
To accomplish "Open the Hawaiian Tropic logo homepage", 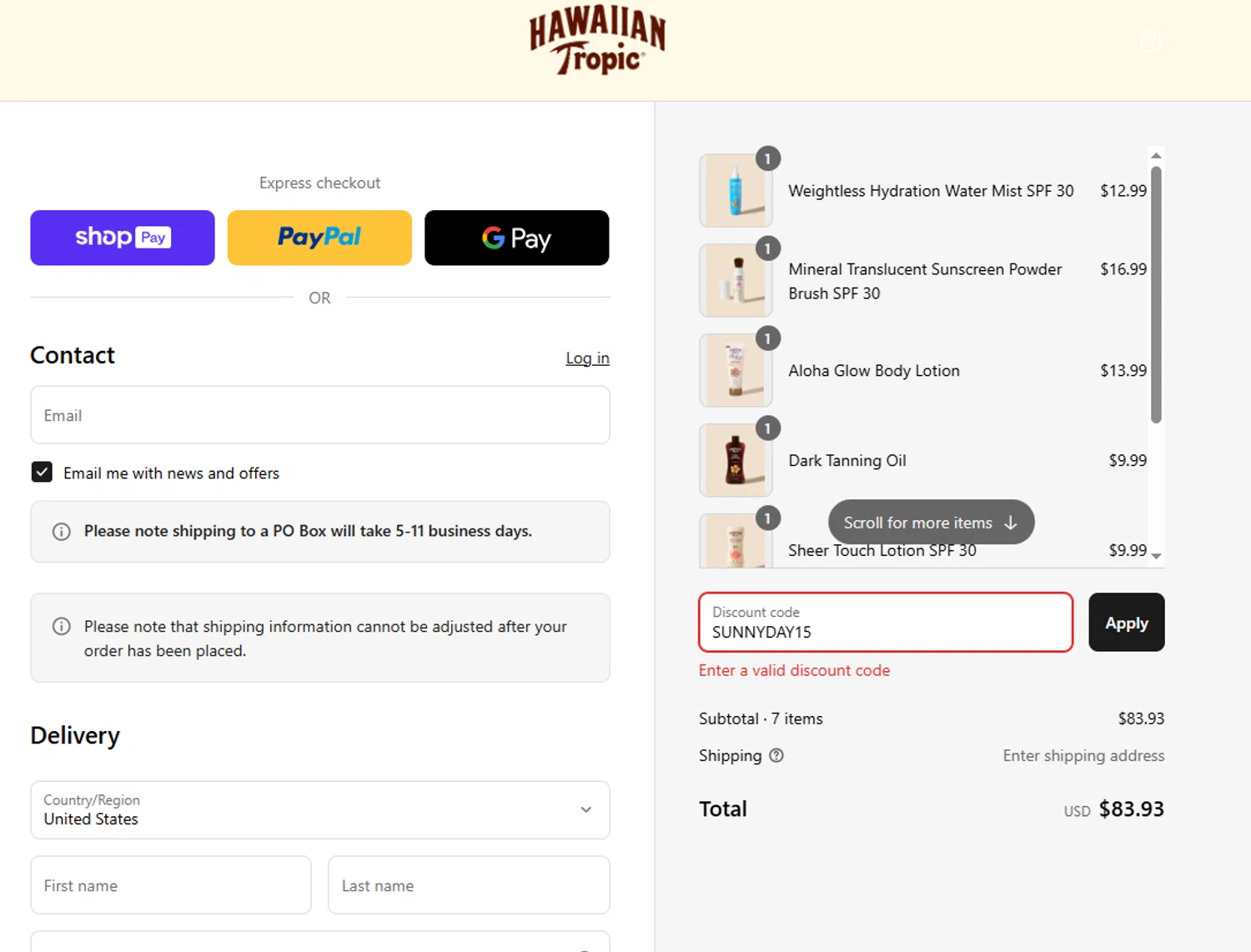I will point(597,41).
